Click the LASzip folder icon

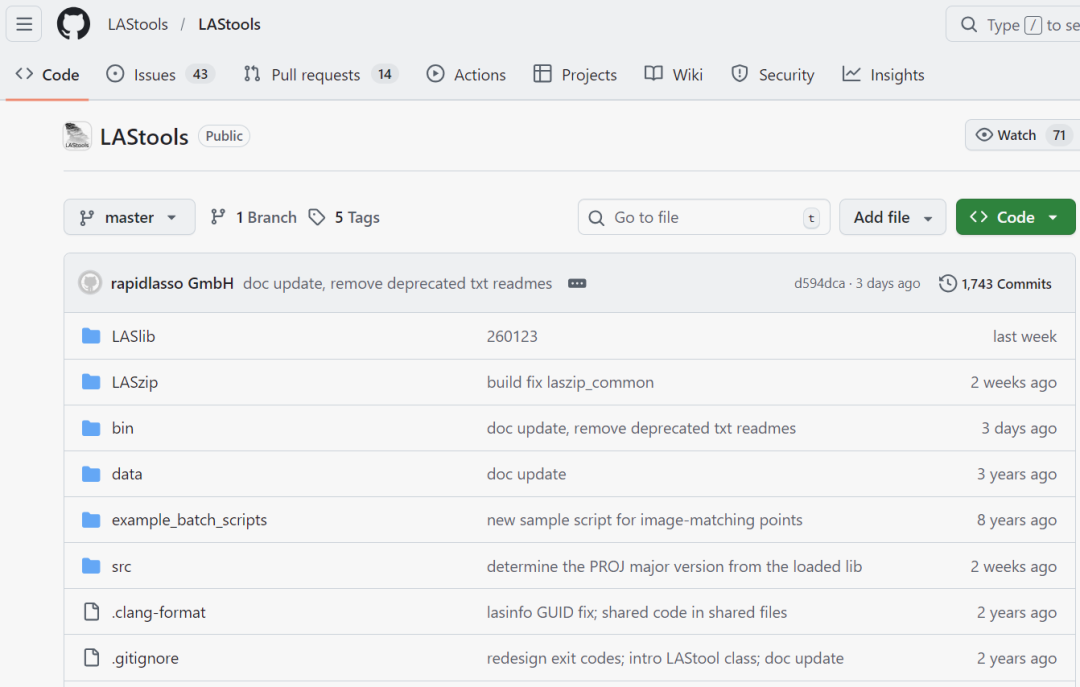click(x=91, y=382)
